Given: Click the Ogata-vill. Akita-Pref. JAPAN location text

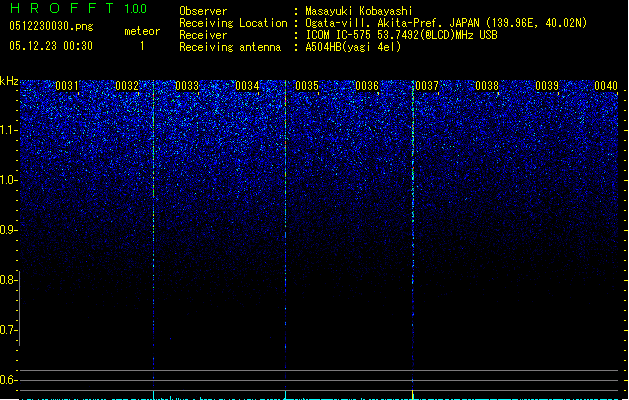Looking at the screenshot, I should point(446,23).
